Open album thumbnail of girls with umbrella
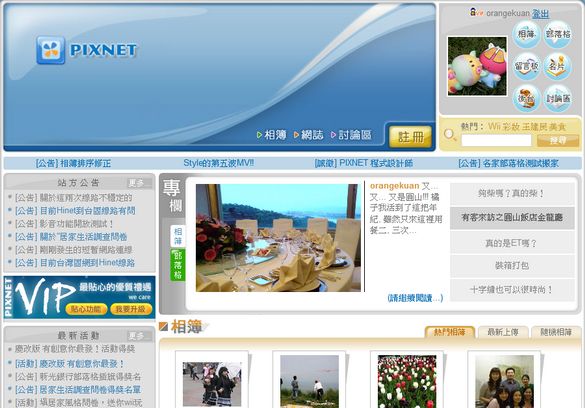Viewport: 585px width, 408px height. 212,384
